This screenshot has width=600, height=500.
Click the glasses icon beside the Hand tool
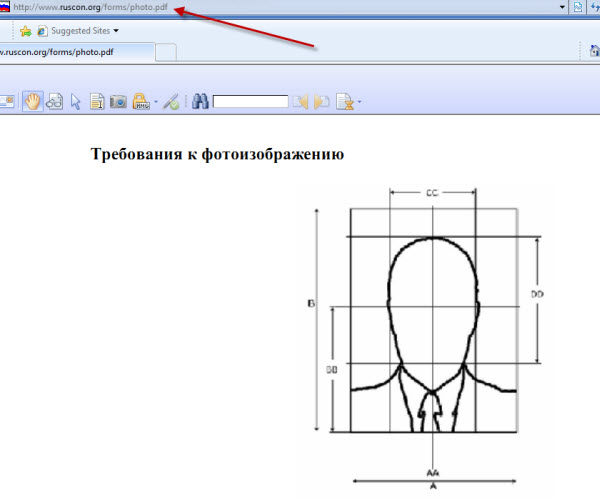click(54, 101)
